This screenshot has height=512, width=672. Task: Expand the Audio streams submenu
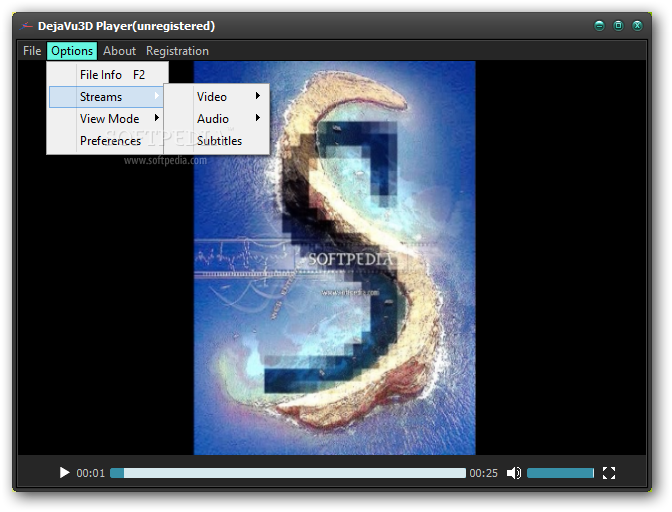pos(217,119)
